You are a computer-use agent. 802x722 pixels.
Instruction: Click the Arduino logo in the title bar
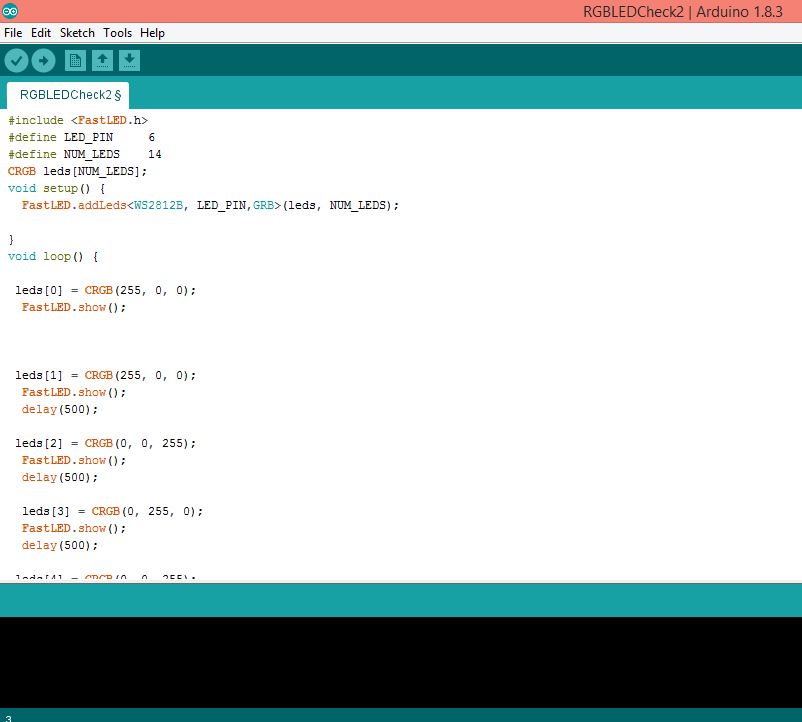10,11
